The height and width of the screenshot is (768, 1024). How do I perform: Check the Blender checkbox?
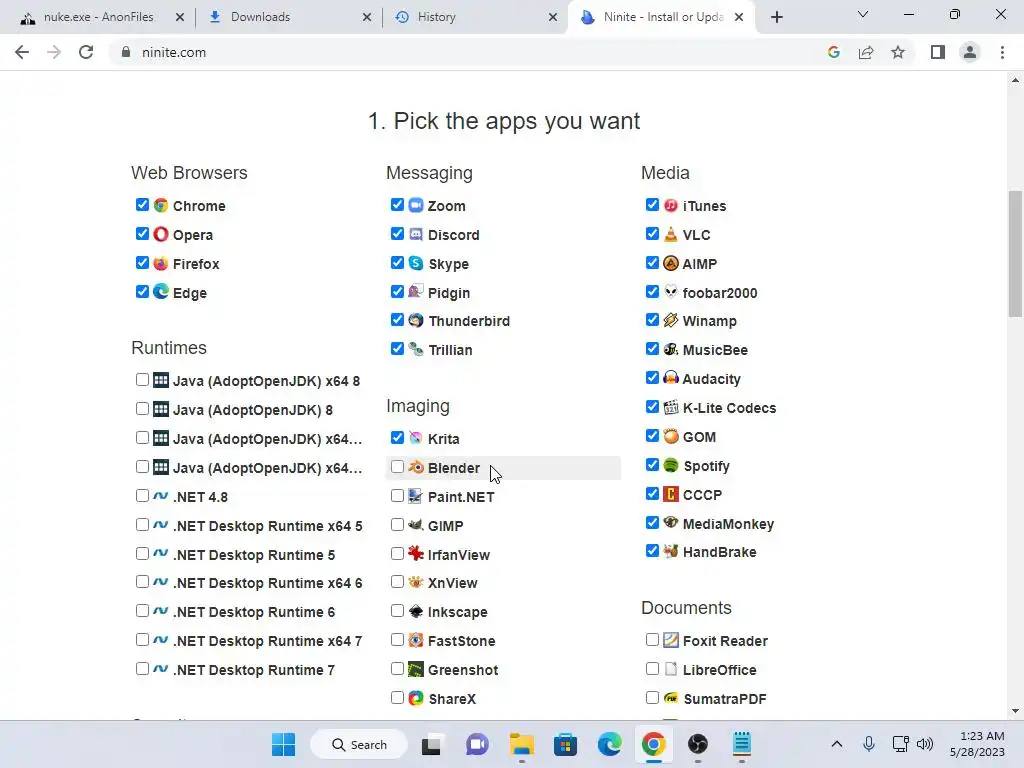point(397,467)
